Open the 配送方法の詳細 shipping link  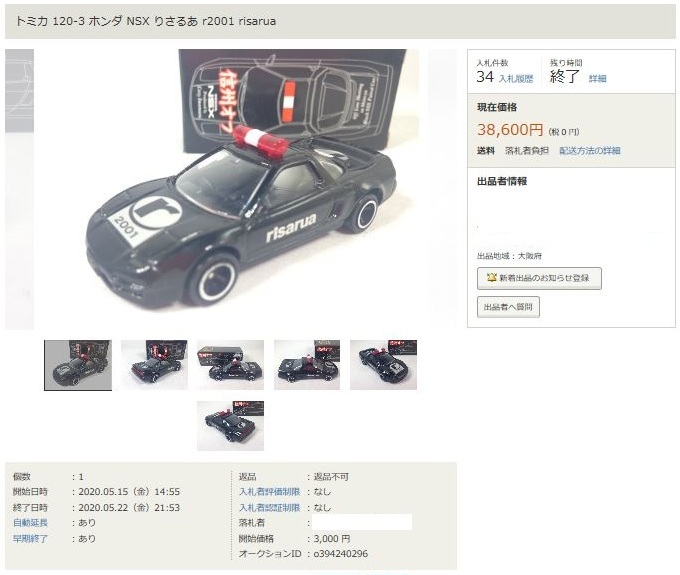click(x=589, y=150)
